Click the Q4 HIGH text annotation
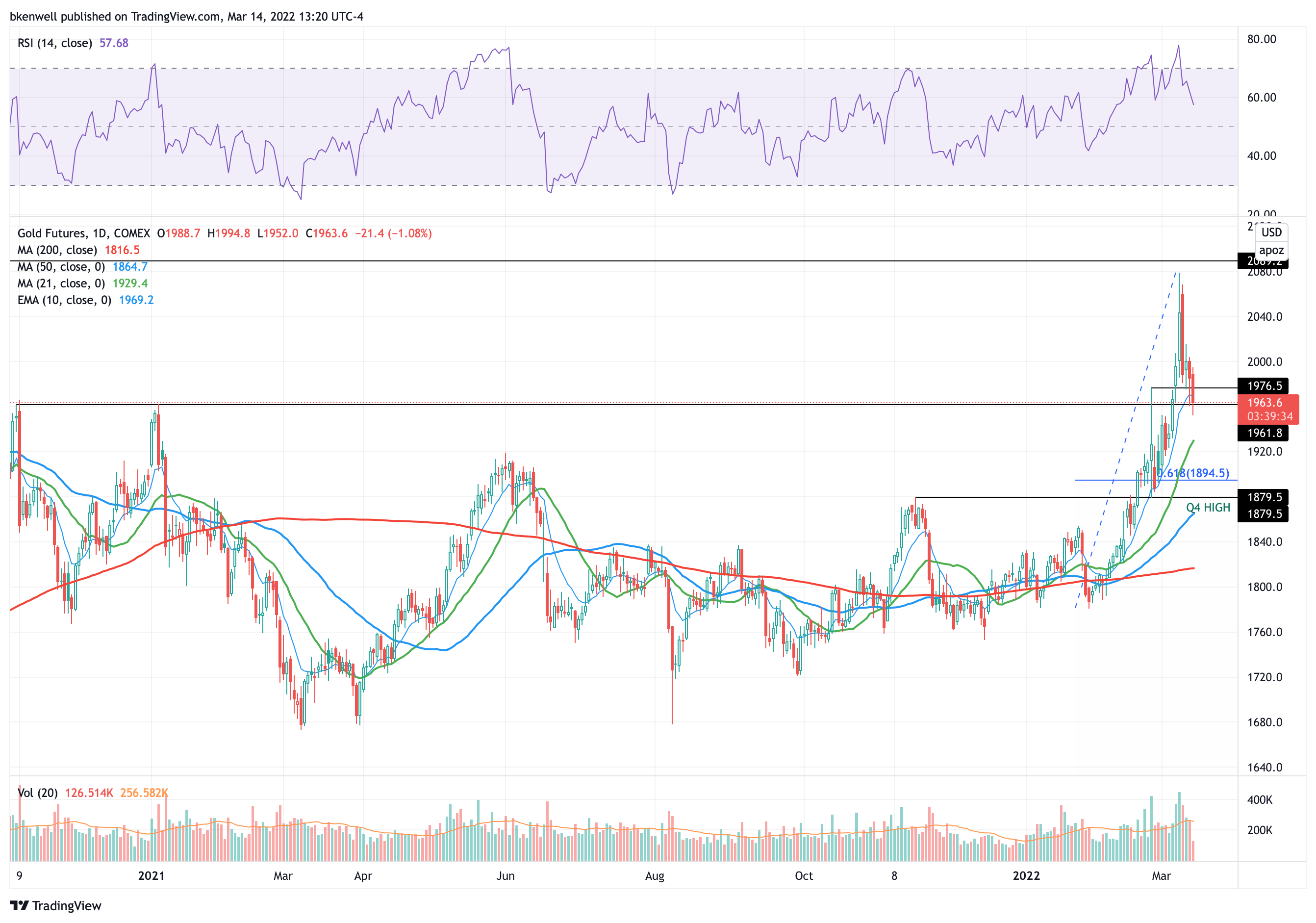1316x923 pixels. click(x=1208, y=508)
